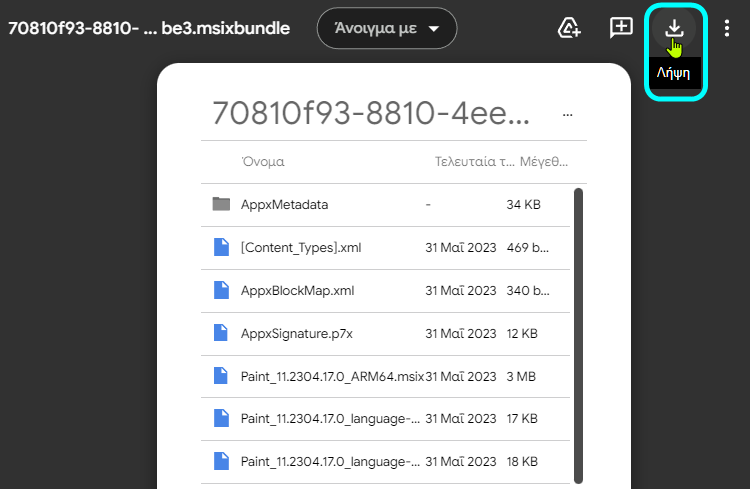This screenshot has width=750, height=489.
Task: Click the 12 KB size of AppxSignature.p7x
Action: [522, 333]
